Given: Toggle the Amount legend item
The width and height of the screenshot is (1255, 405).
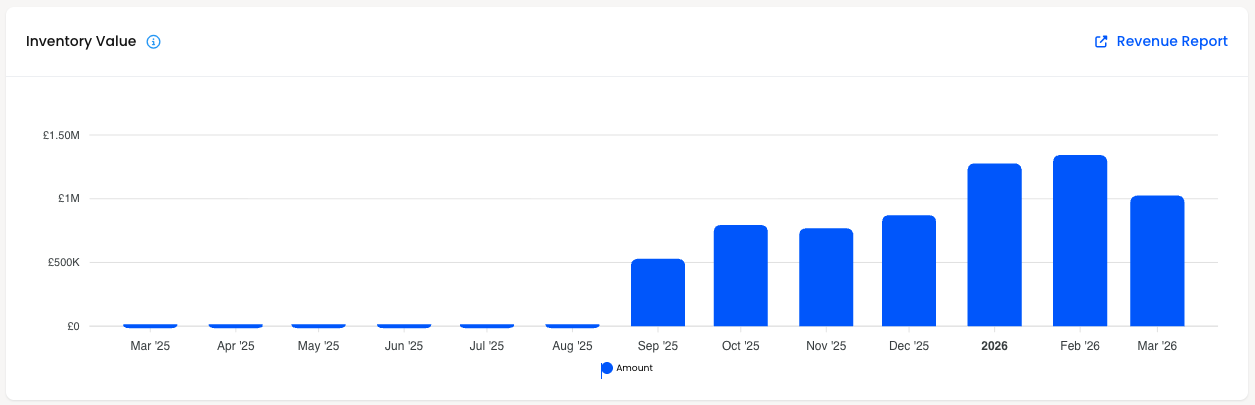Looking at the screenshot, I should [627, 369].
